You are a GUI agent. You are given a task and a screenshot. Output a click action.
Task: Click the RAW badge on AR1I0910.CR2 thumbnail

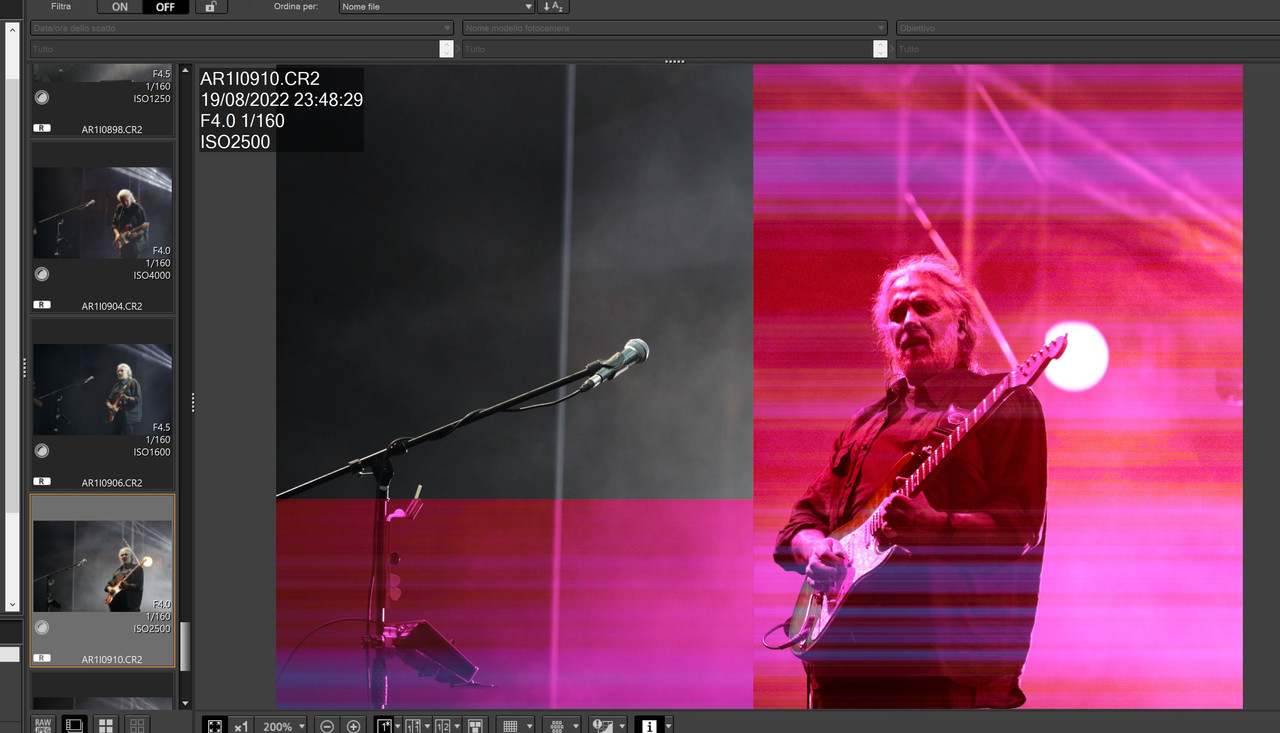tap(42, 658)
